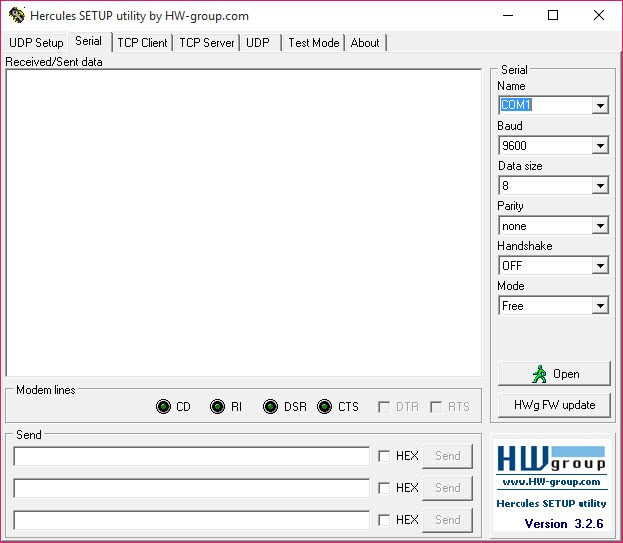Switch to the TCP Client tab
Viewport: 623px width, 543px height.
(x=142, y=43)
